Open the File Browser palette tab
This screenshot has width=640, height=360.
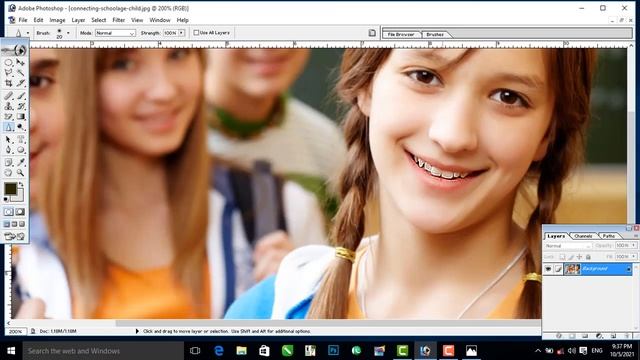[x=400, y=34]
